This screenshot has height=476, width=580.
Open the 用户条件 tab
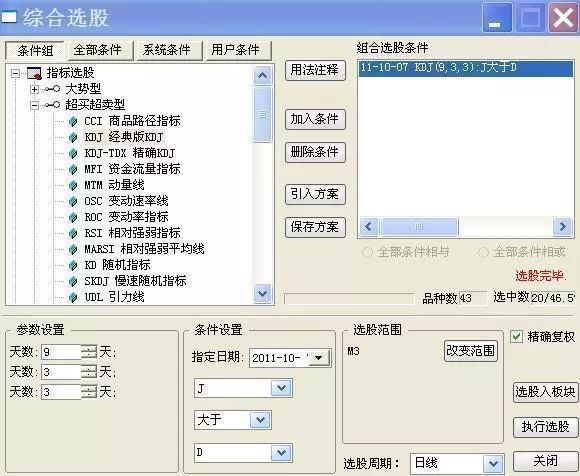pos(235,50)
